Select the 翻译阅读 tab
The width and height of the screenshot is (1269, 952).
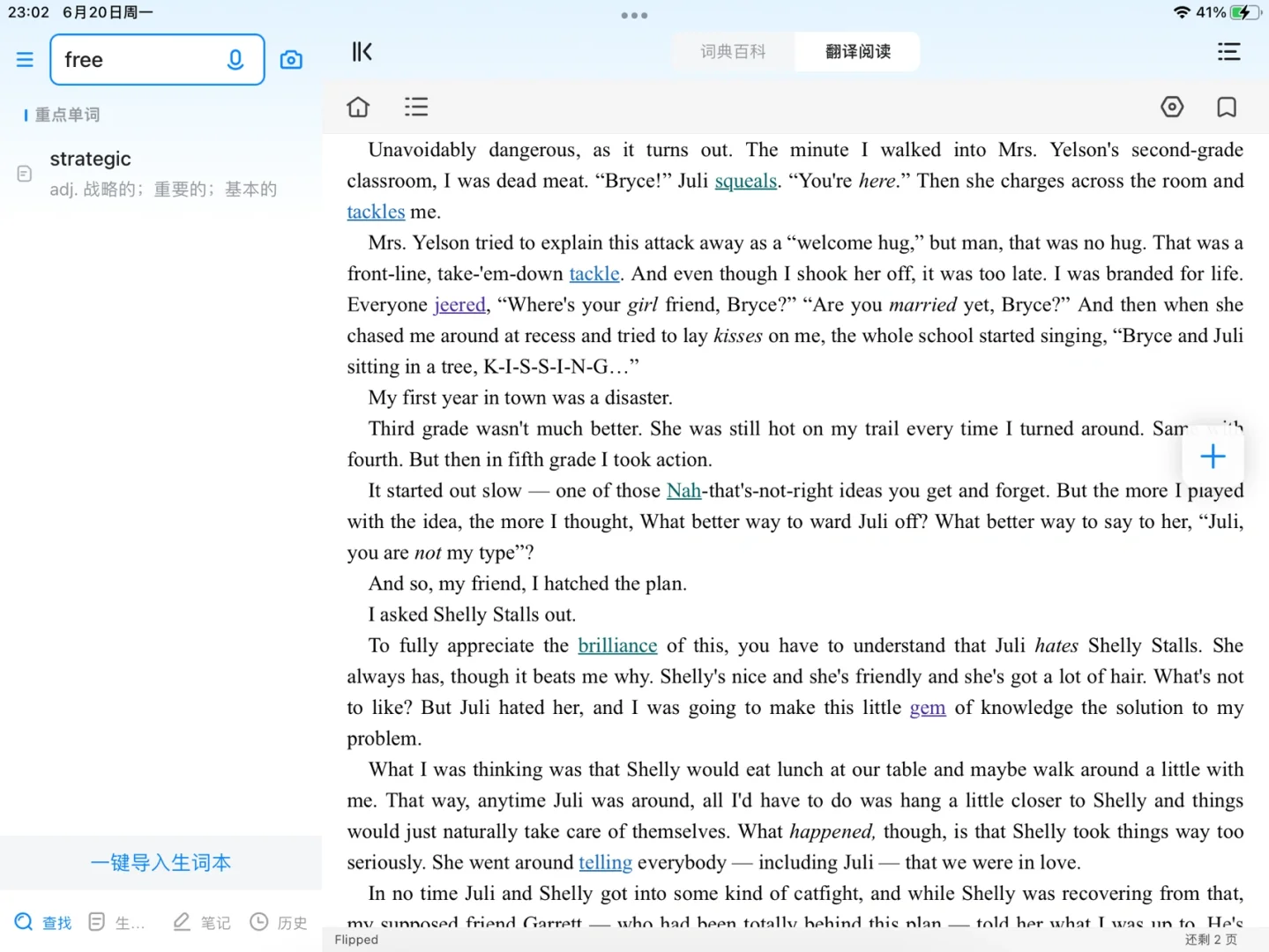pos(858,52)
